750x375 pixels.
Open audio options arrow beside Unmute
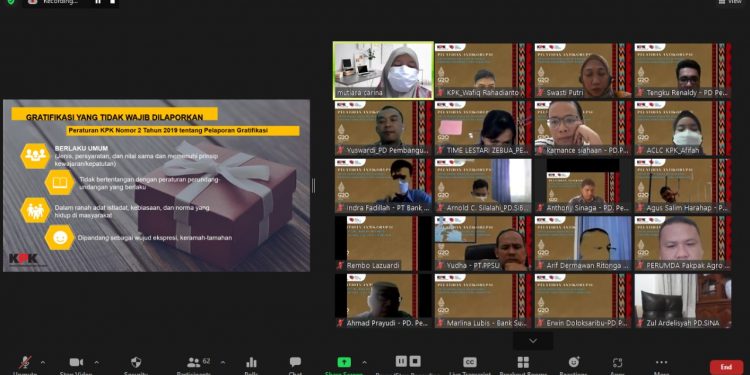[43, 362]
